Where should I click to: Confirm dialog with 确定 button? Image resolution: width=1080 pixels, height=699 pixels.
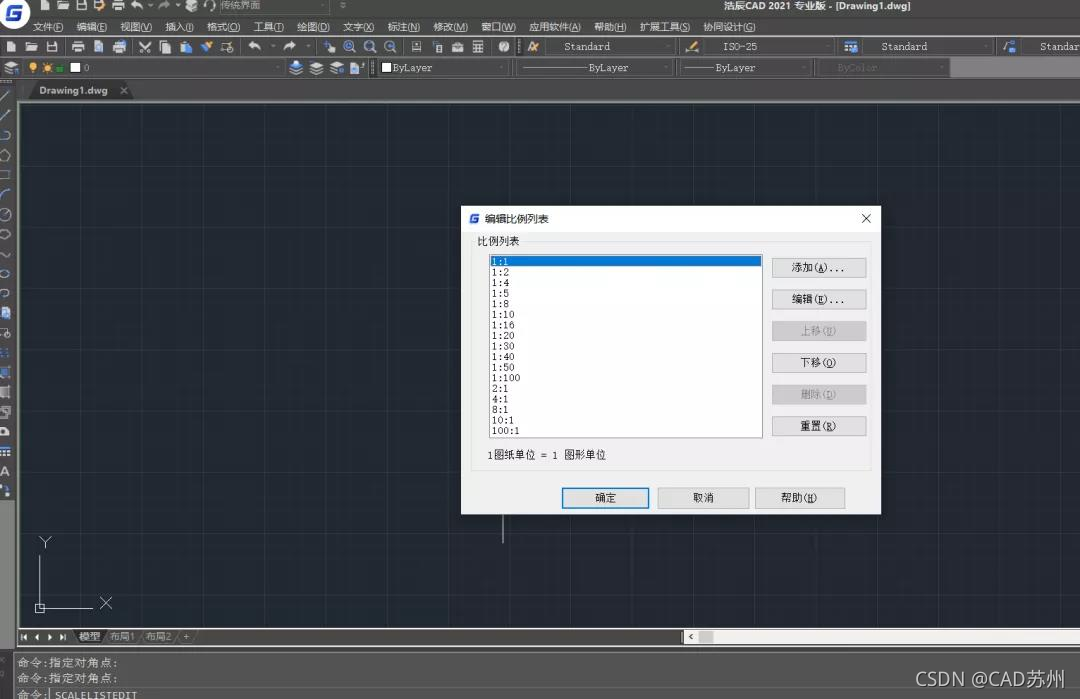coord(605,498)
